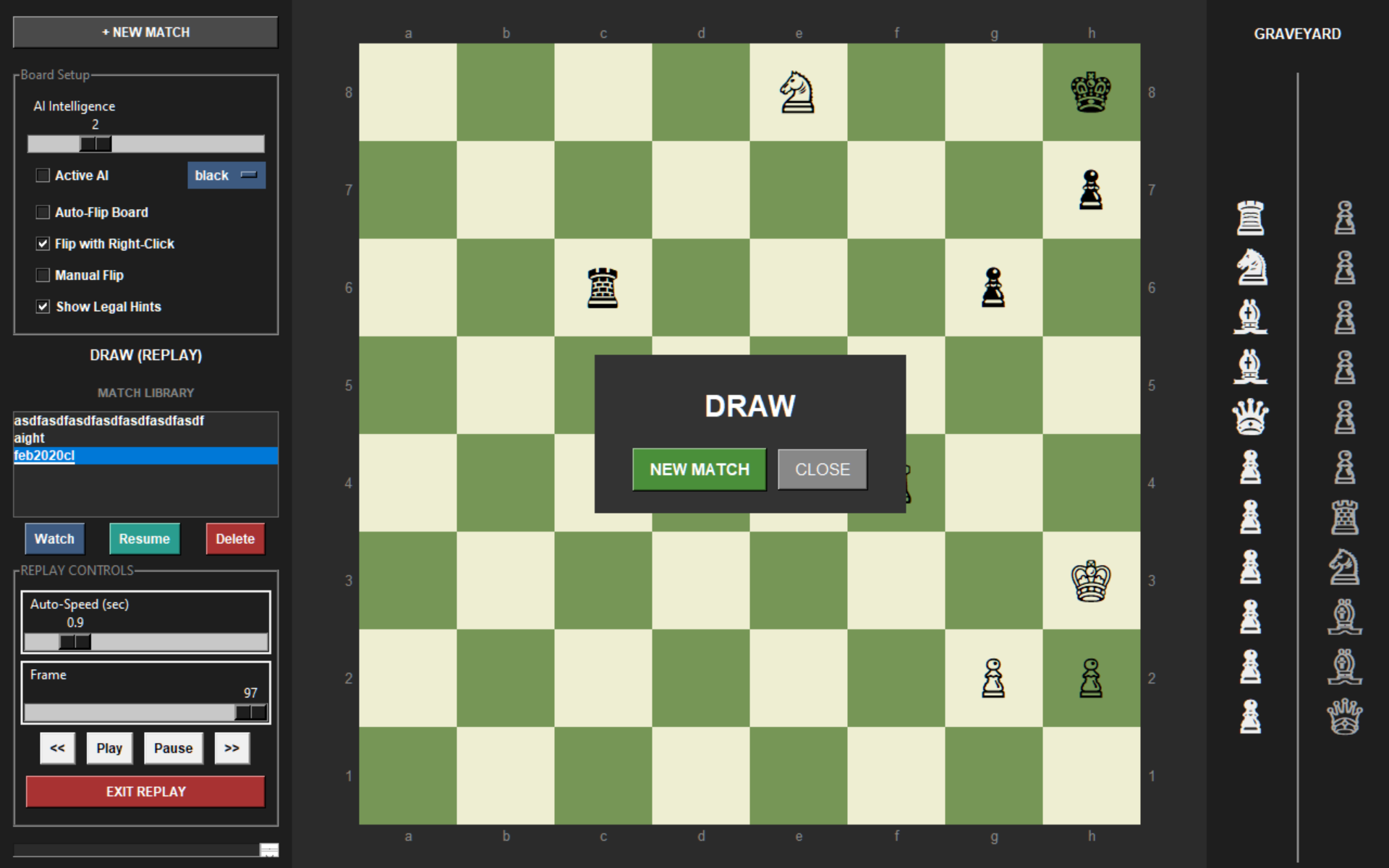Select the black rook on c6
Screen dimensions: 1389x868
[603, 288]
